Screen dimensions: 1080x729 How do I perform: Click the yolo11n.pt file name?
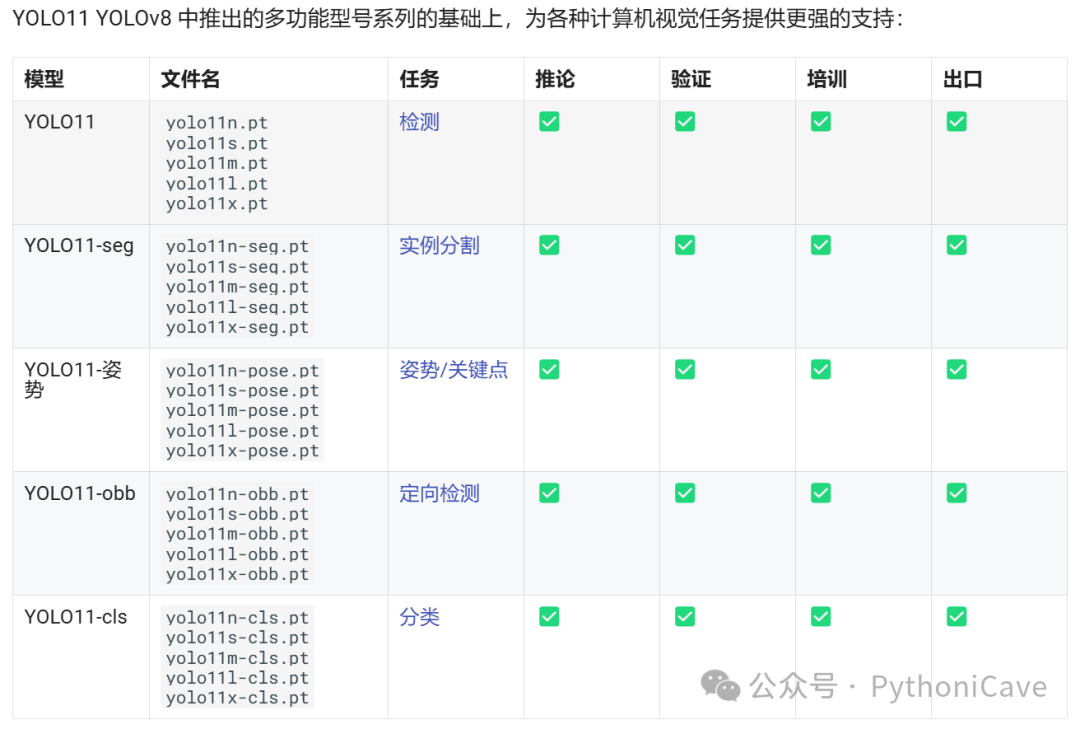click(x=216, y=123)
